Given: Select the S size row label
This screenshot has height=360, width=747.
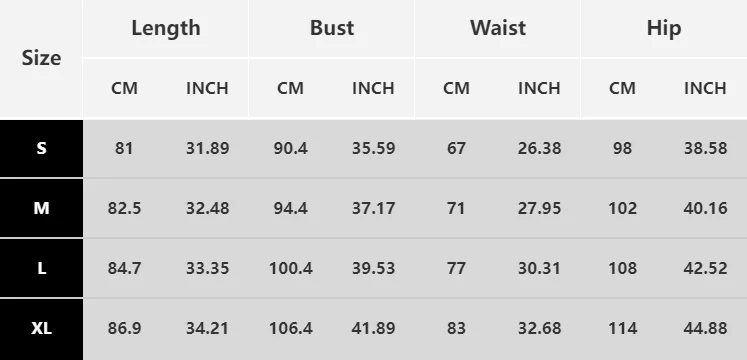Looking at the screenshot, I should coord(41,149).
